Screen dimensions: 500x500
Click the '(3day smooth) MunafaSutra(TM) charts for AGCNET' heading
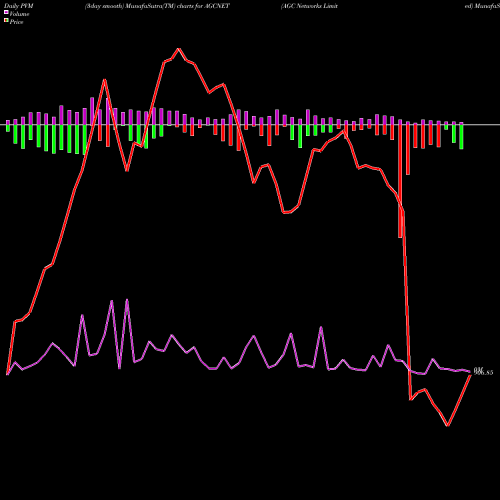click(157, 6)
